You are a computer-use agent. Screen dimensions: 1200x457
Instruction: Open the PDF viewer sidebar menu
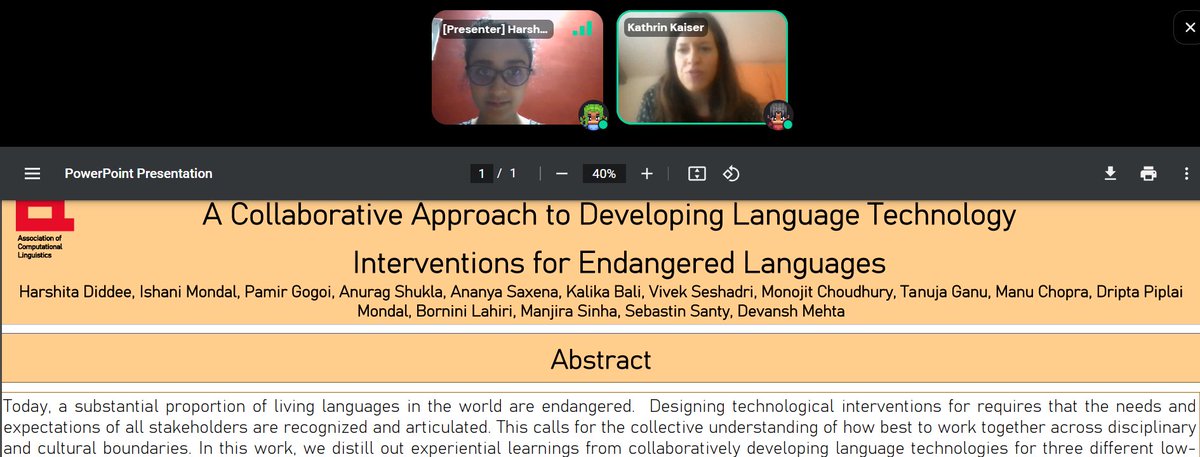[x=32, y=173]
